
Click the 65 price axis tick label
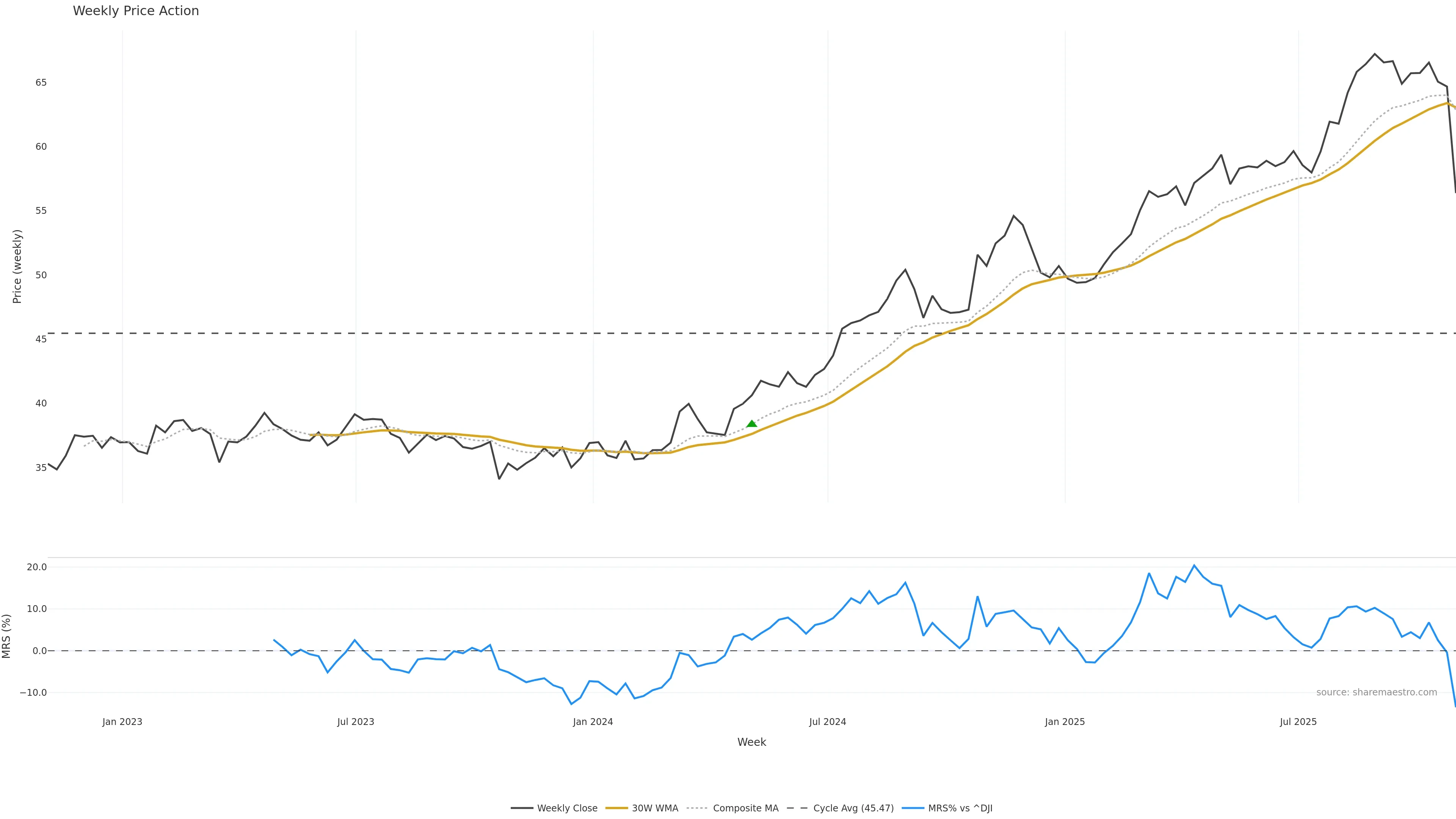[41, 83]
